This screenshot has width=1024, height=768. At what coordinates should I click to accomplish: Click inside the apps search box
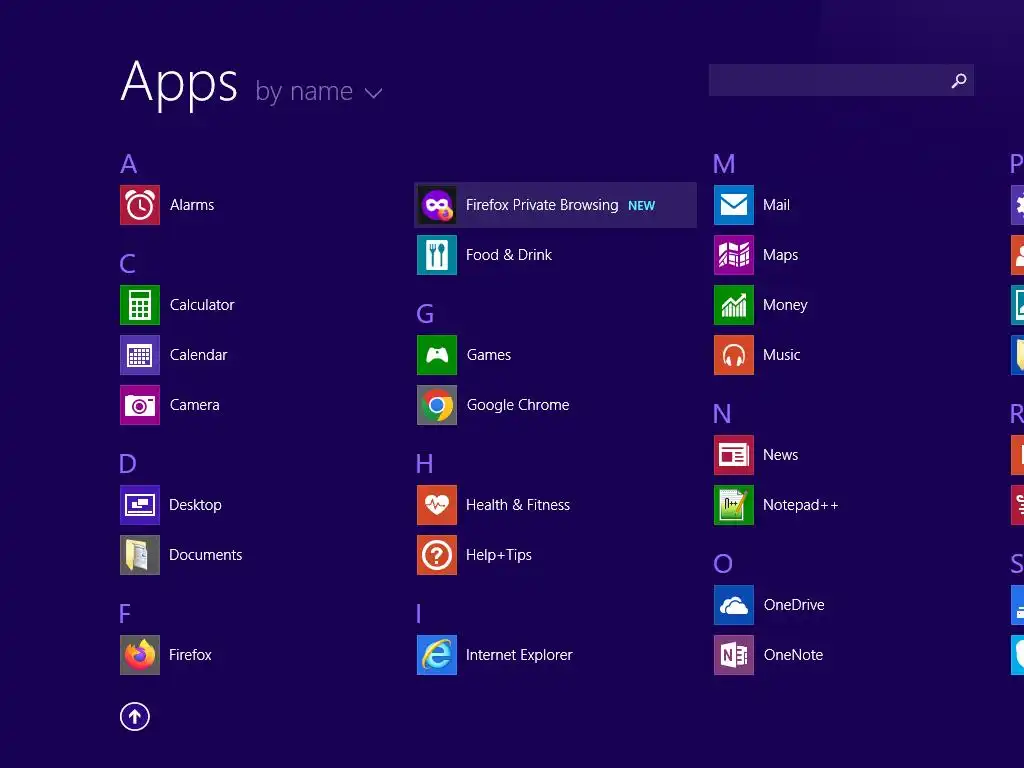click(x=841, y=80)
